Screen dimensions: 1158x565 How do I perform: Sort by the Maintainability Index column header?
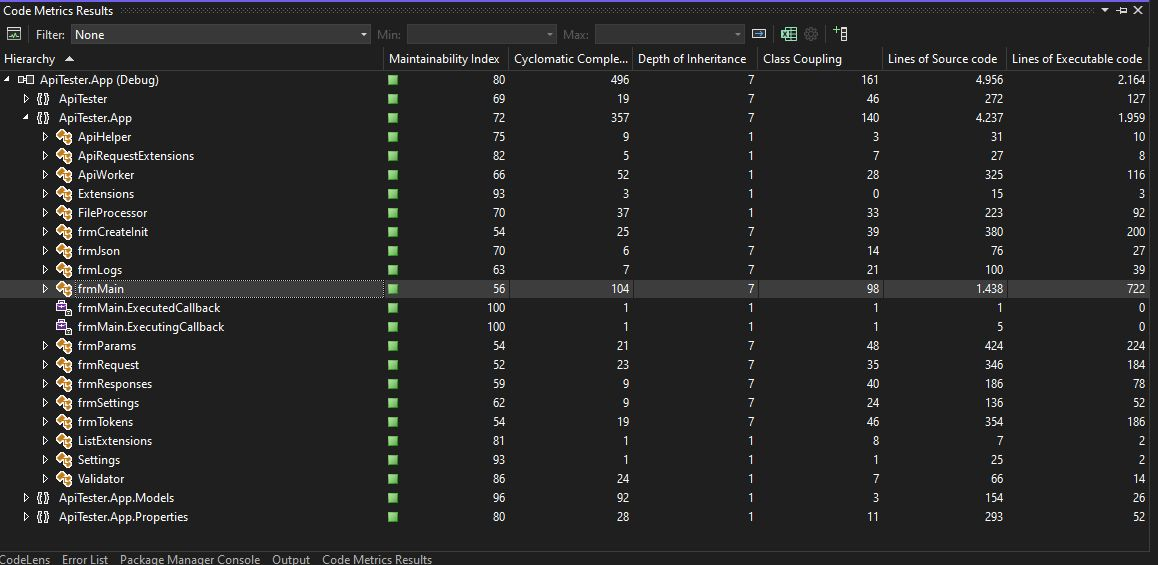[445, 59]
